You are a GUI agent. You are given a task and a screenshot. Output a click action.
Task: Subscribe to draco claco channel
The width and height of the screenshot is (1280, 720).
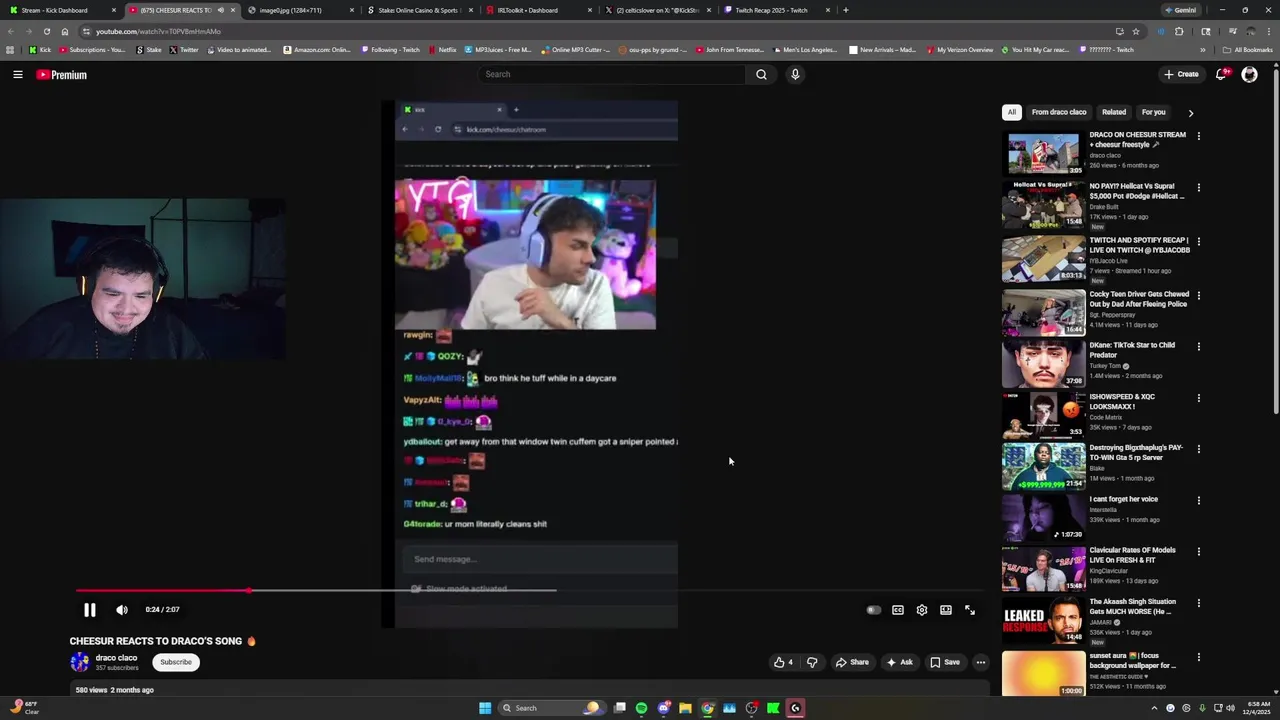pyautogui.click(x=176, y=662)
